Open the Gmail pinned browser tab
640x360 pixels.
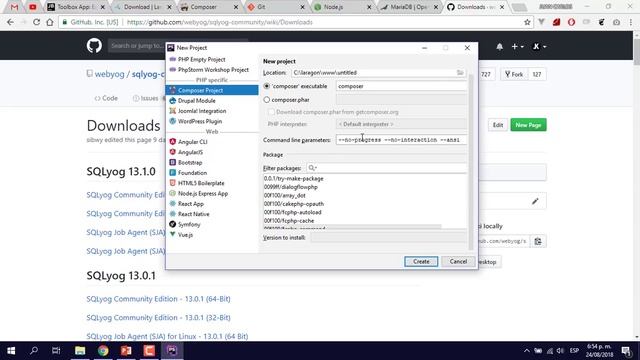coord(14,7)
